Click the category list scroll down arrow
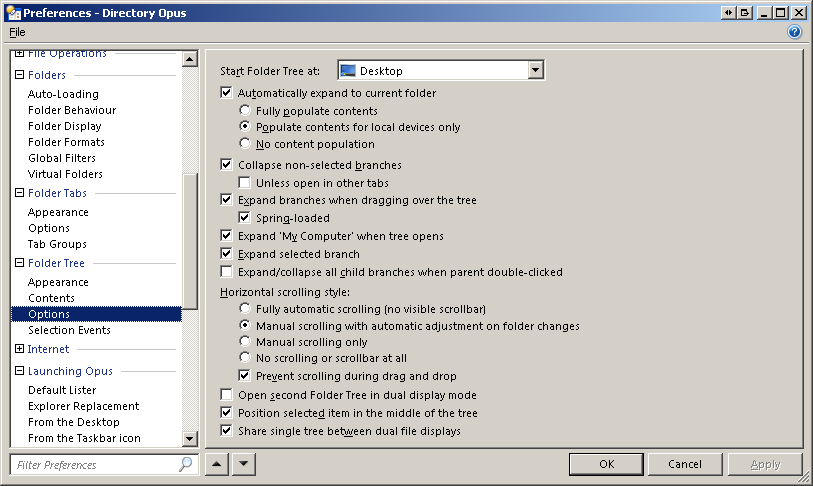Viewport: 813px width, 486px height. (190, 439)
